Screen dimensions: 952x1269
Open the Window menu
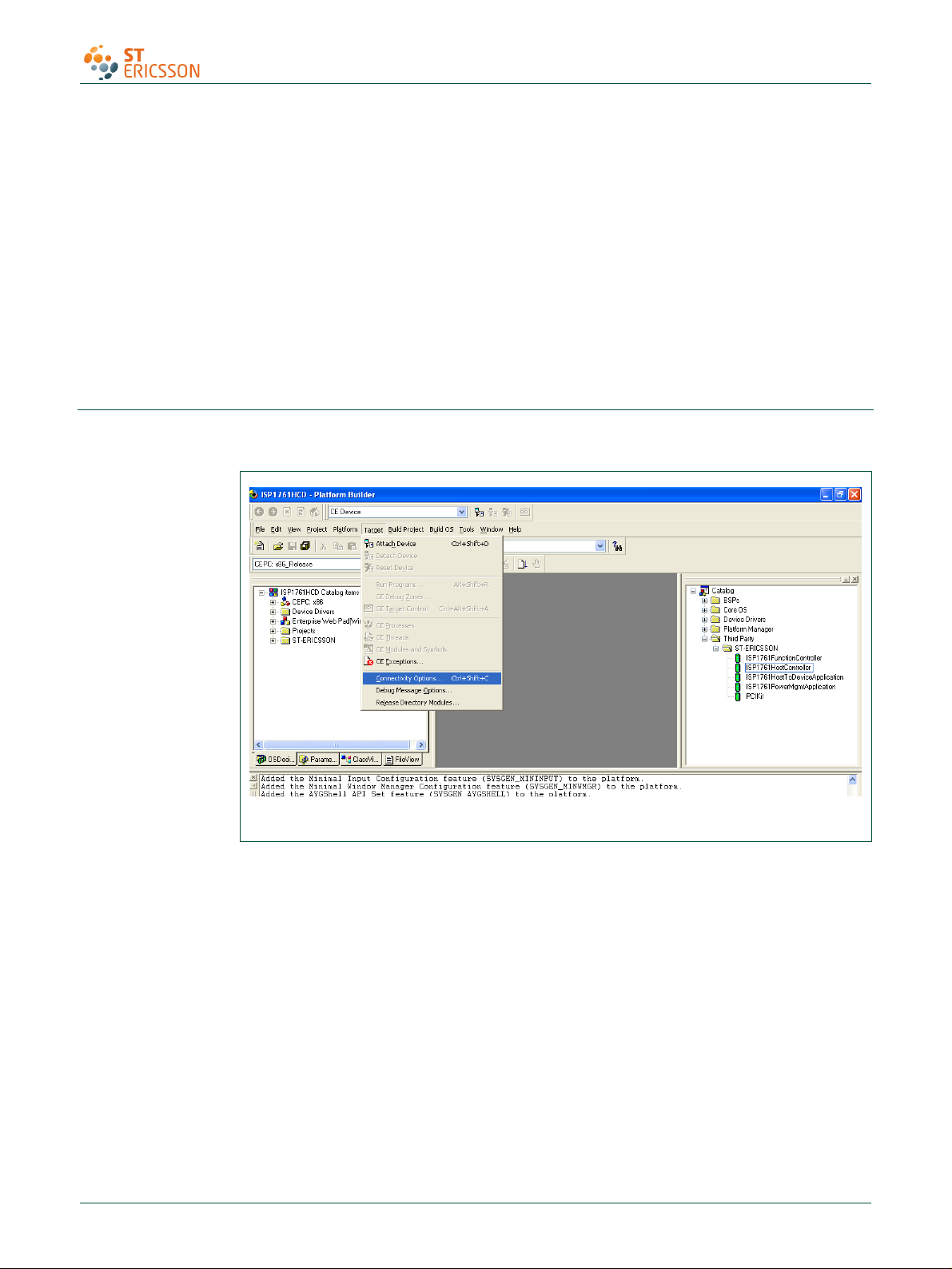click(492, 529)
